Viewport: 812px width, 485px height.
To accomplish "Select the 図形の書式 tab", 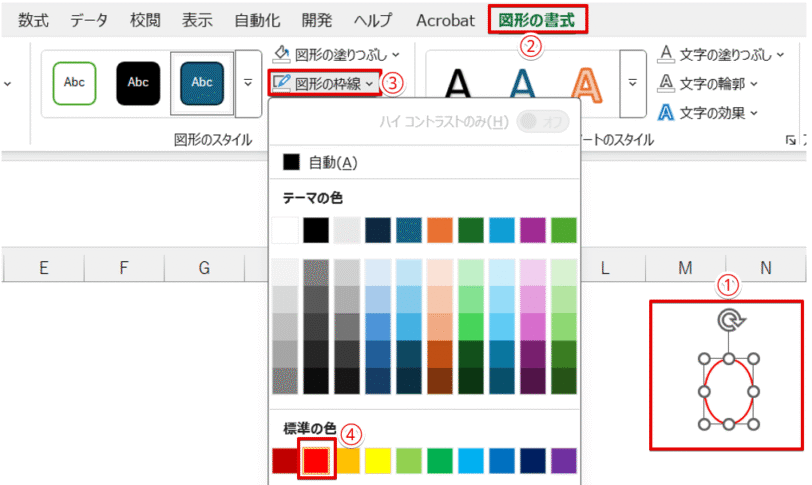I will coord(537,20).
